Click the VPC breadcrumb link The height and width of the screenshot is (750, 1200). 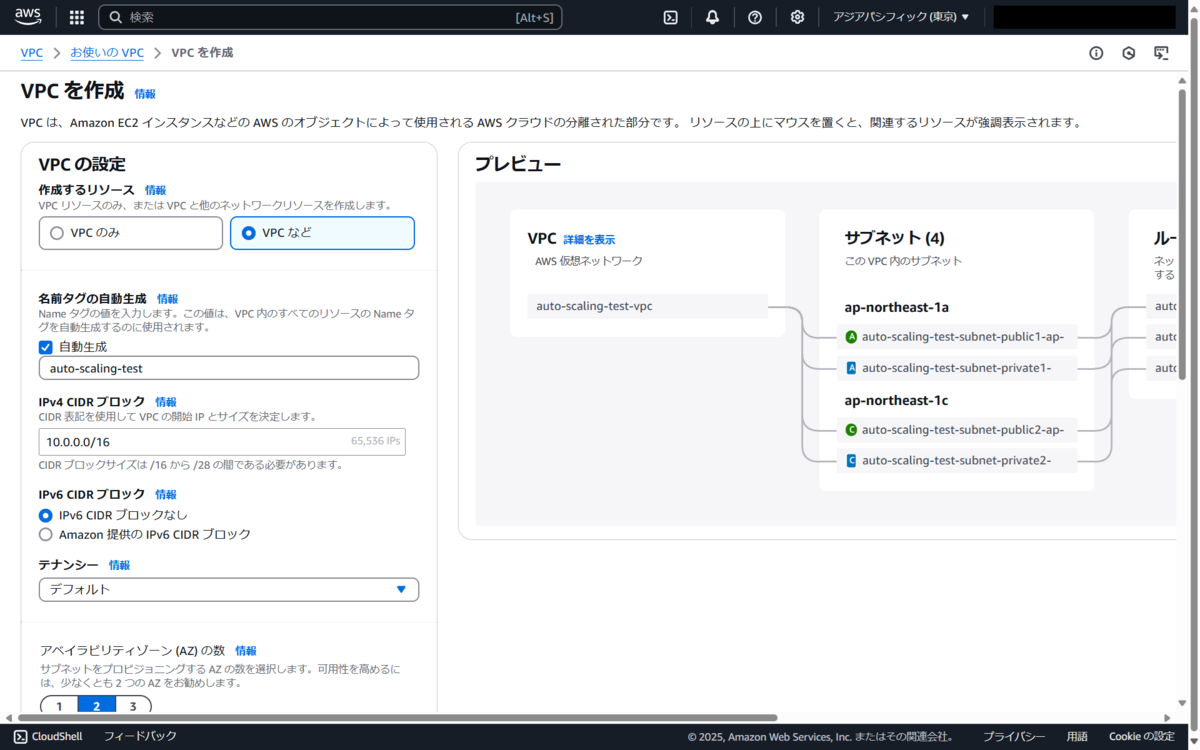[31, 52]
